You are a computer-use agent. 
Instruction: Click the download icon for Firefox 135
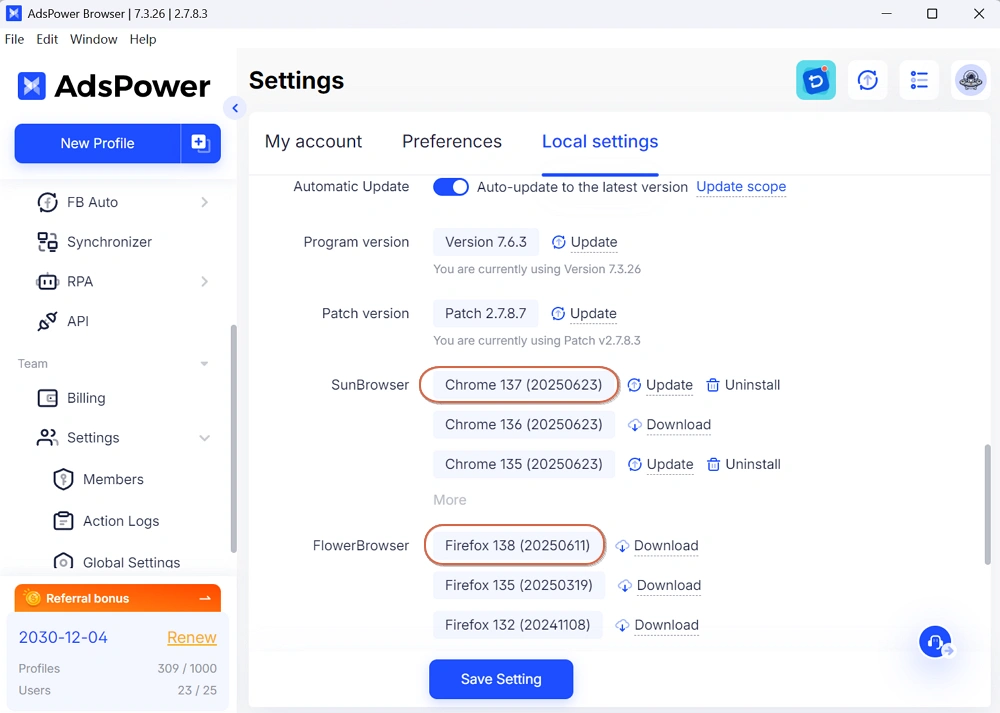625,585
